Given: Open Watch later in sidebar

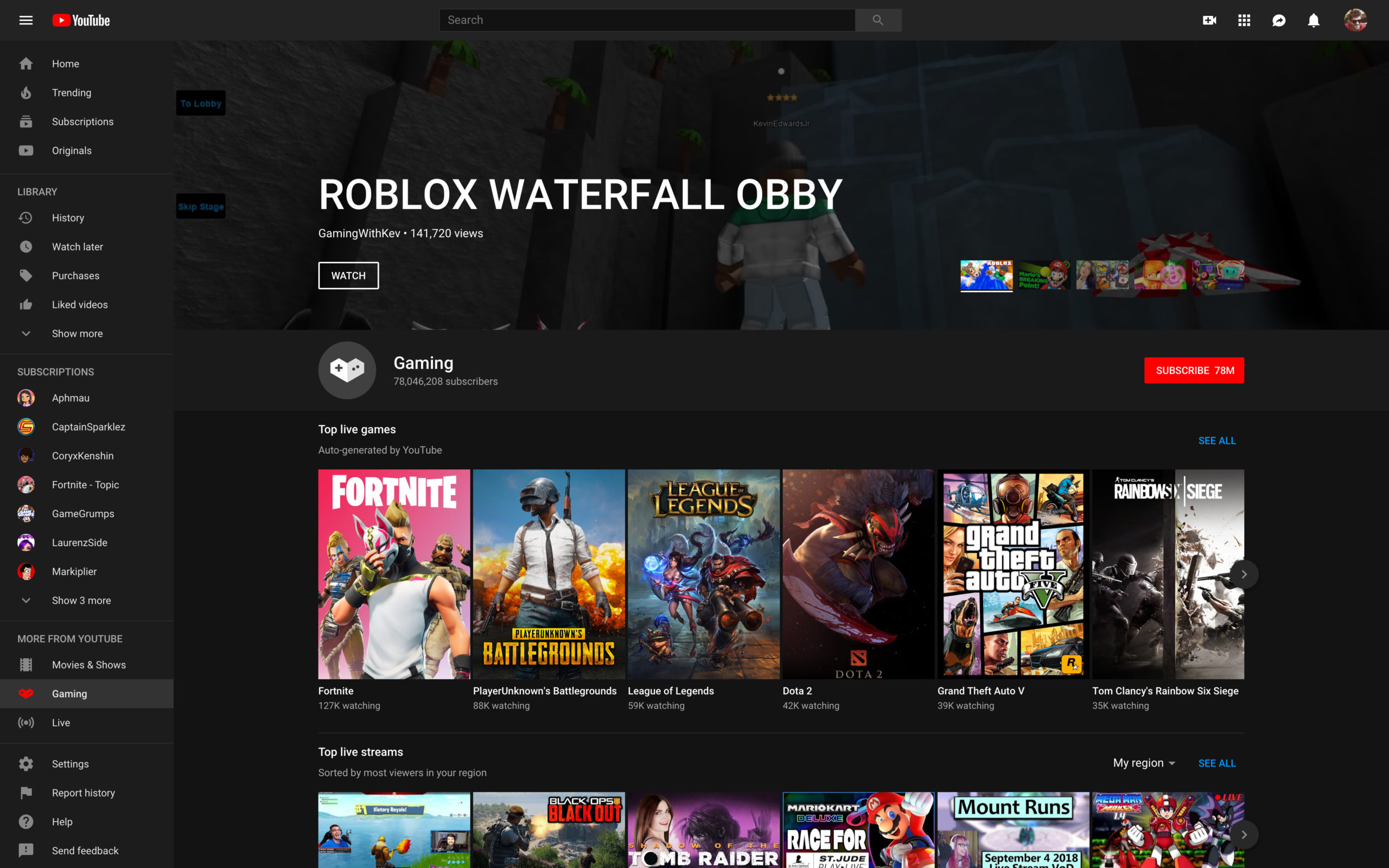Looking at the screenshot, I should coord(77,247).
